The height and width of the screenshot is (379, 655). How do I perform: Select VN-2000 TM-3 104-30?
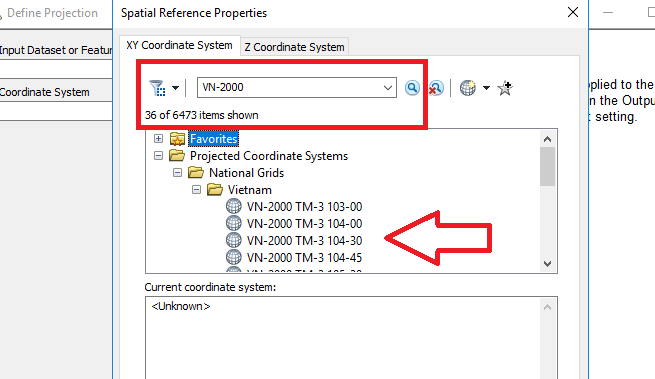305,241
